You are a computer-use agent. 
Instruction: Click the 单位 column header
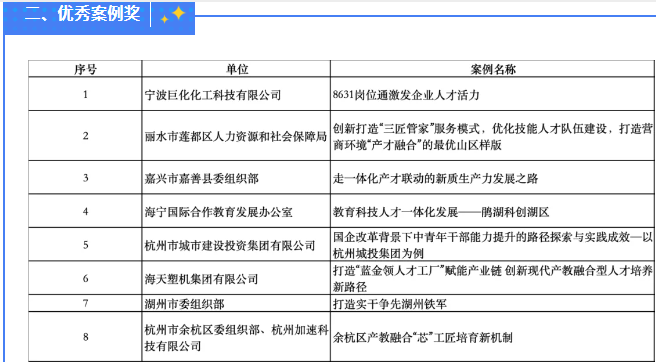coord(236,69)
